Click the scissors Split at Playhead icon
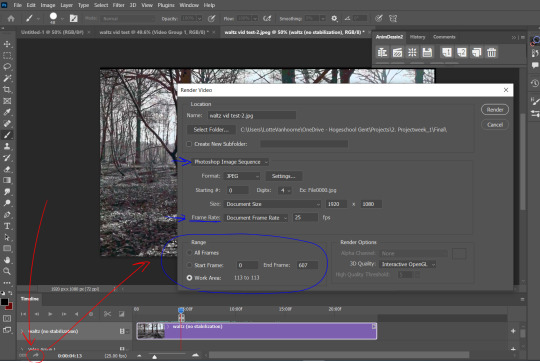 pos(107,314)
